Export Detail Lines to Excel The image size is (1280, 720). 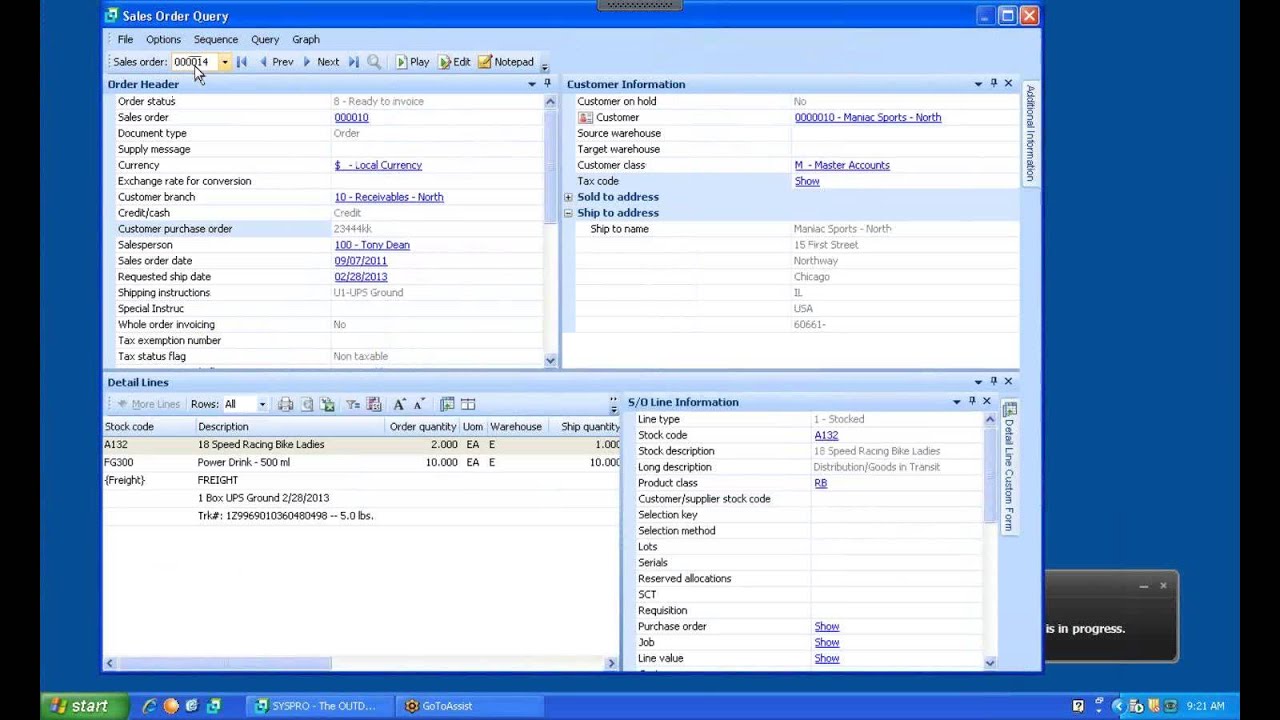[x=328, y=404]
